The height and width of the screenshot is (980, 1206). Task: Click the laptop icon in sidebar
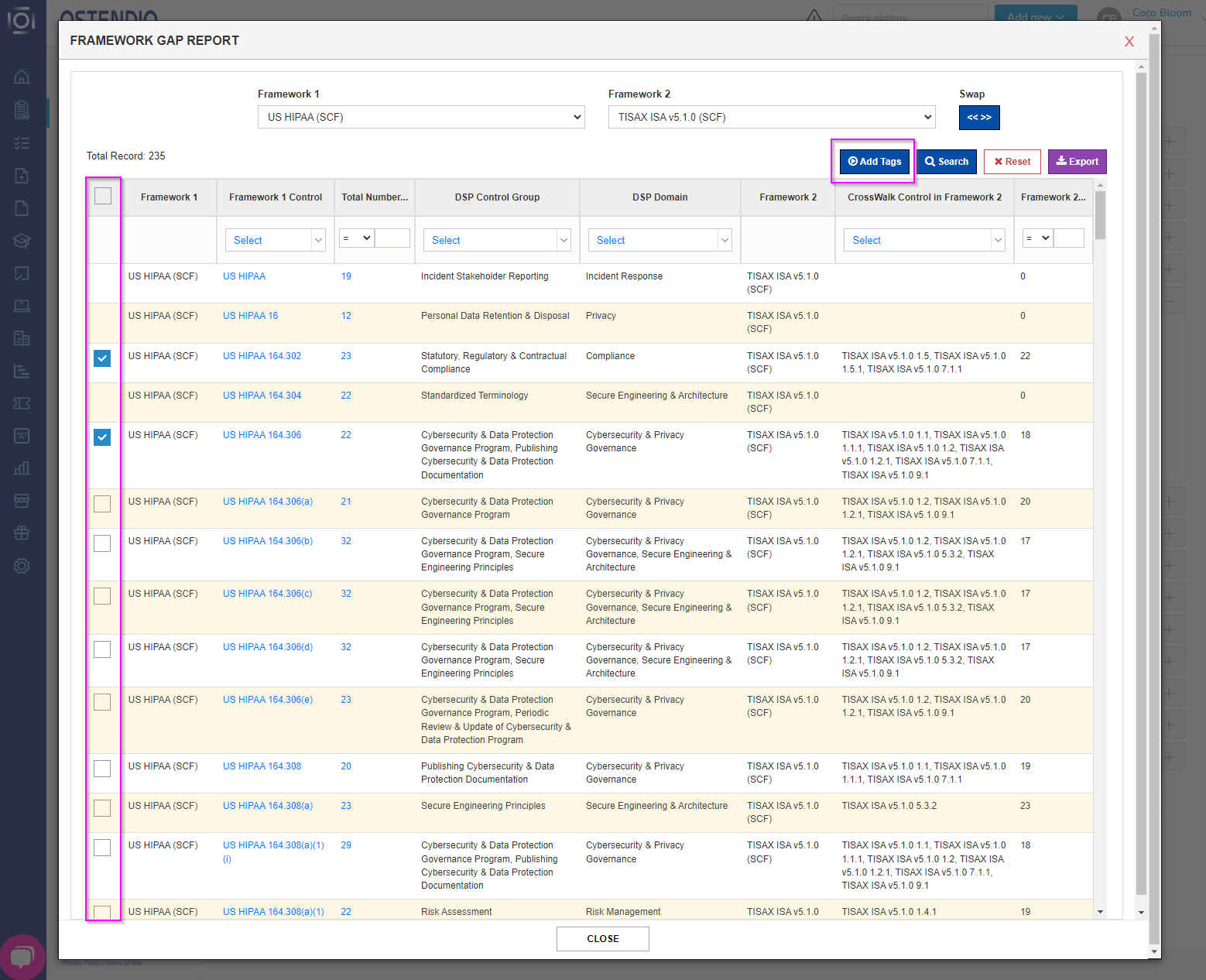coord(22,306)
